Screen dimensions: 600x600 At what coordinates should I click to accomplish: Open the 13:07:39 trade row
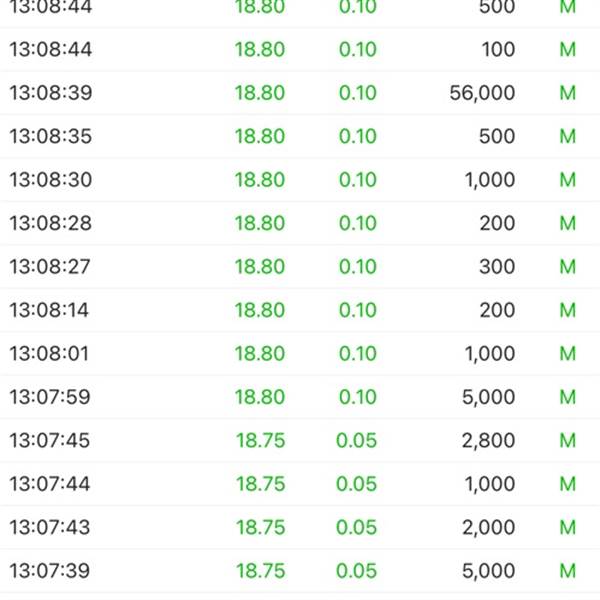pyautogui.click(x=300, y=570)
